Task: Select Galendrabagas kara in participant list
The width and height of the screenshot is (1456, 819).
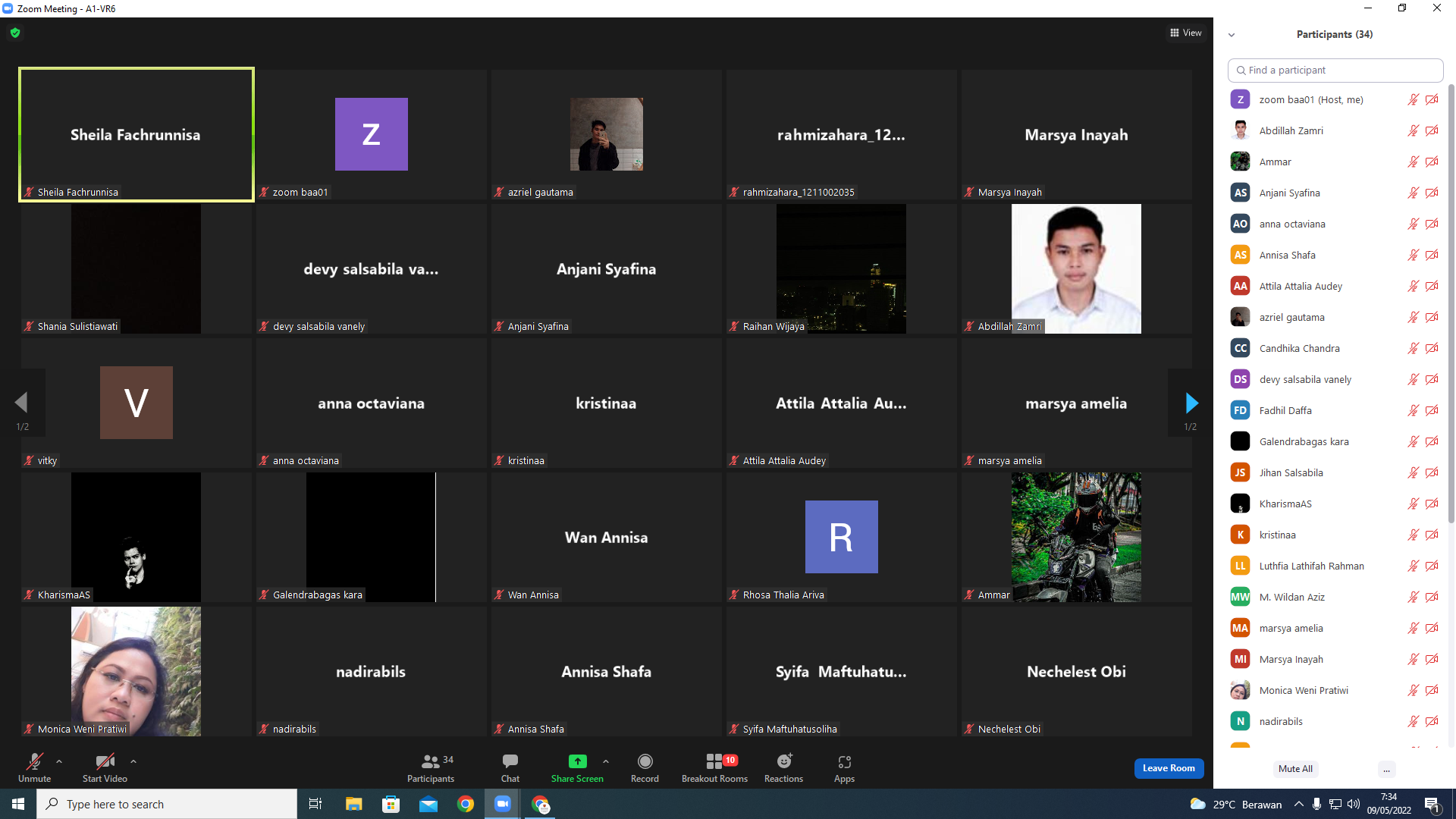Action: [x=1335, y=441]
